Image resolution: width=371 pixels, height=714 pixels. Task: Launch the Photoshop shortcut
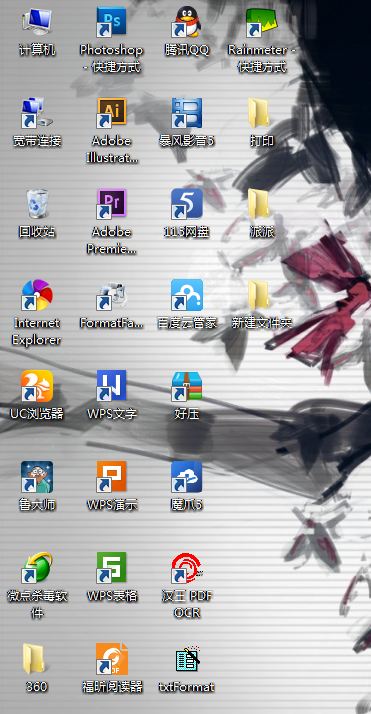[x=112, y=22]
